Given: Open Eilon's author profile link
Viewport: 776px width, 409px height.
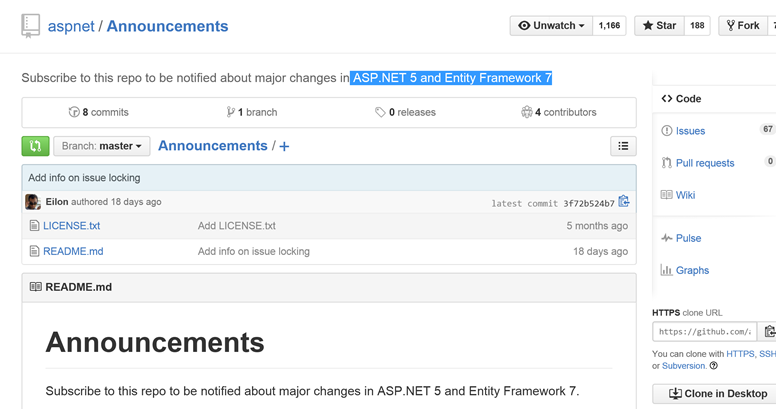Looking at the screenshot, I should [57, 202].
